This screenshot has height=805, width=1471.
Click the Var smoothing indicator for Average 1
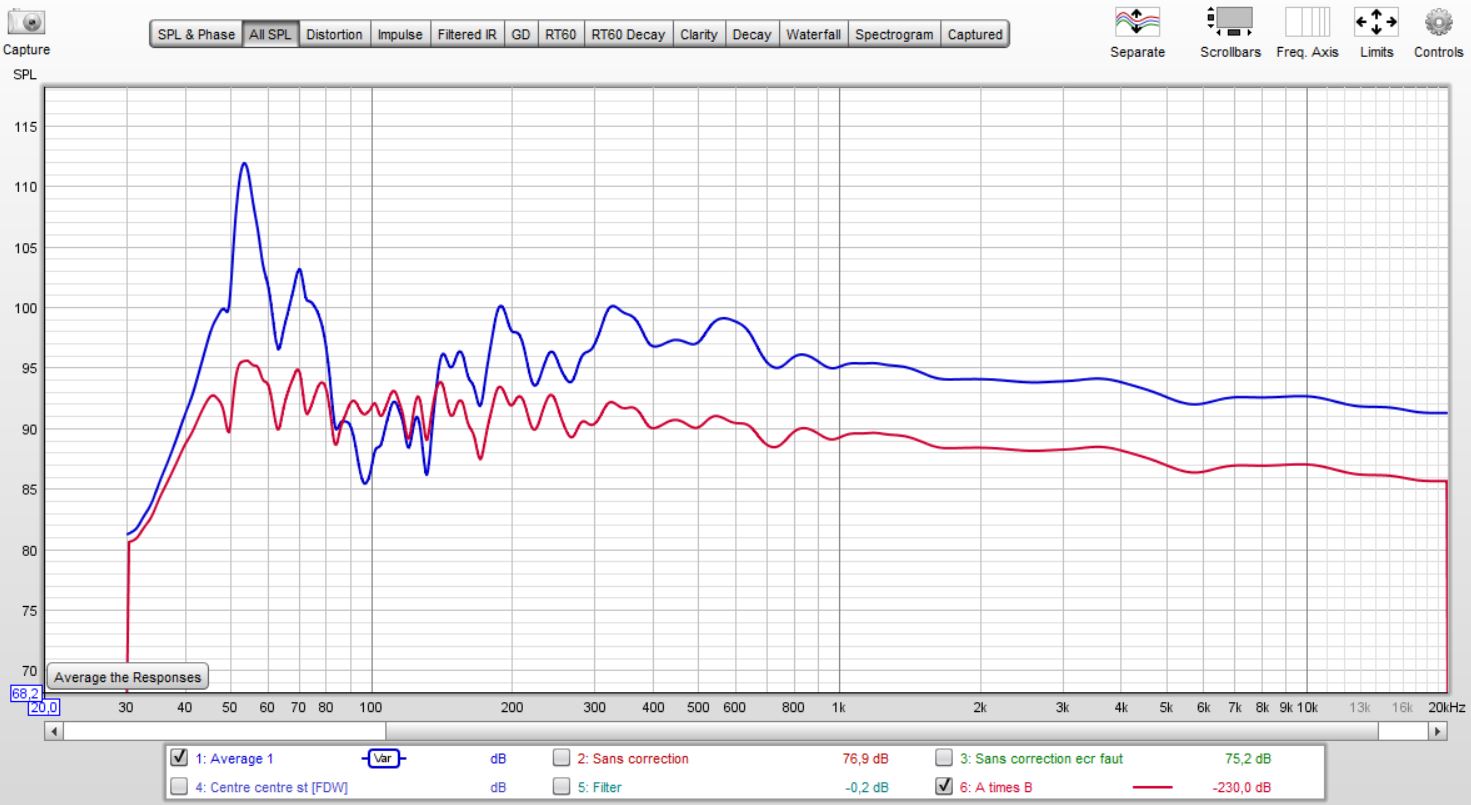coord(385,759)
